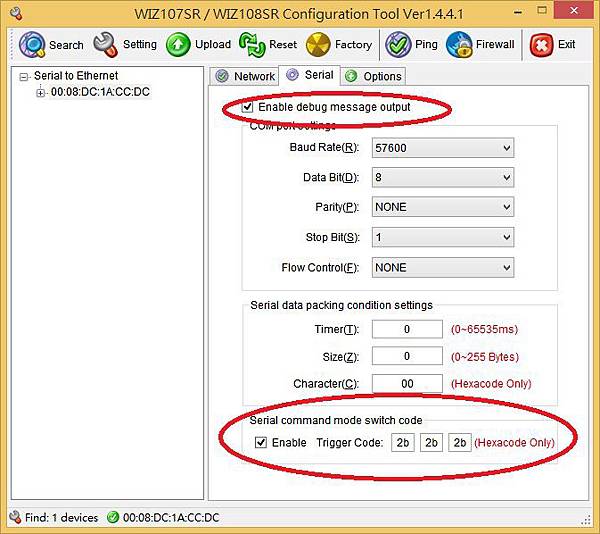This screenshot has height=534, width=600.
Task: Click the Options tab green icon
Action: tap(351, 76)
